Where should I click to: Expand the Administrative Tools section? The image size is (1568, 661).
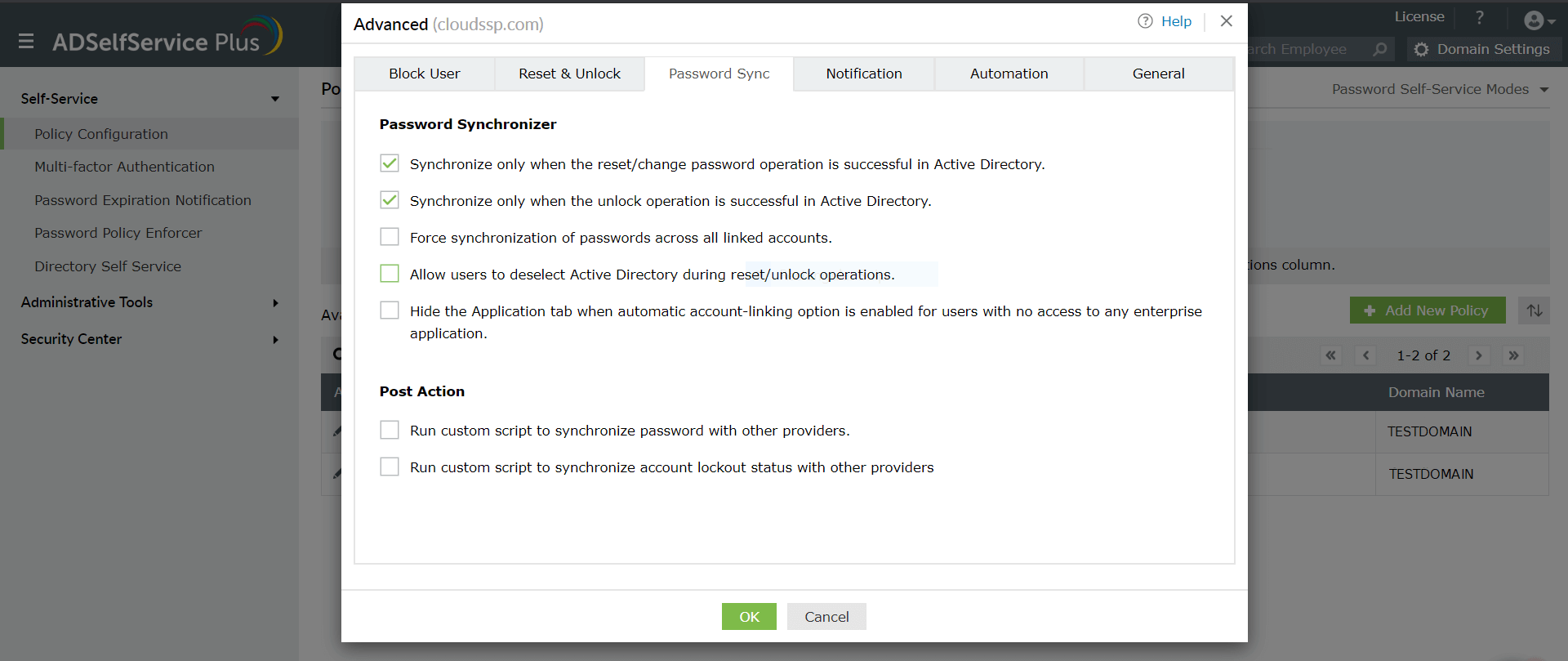[275, 303]
